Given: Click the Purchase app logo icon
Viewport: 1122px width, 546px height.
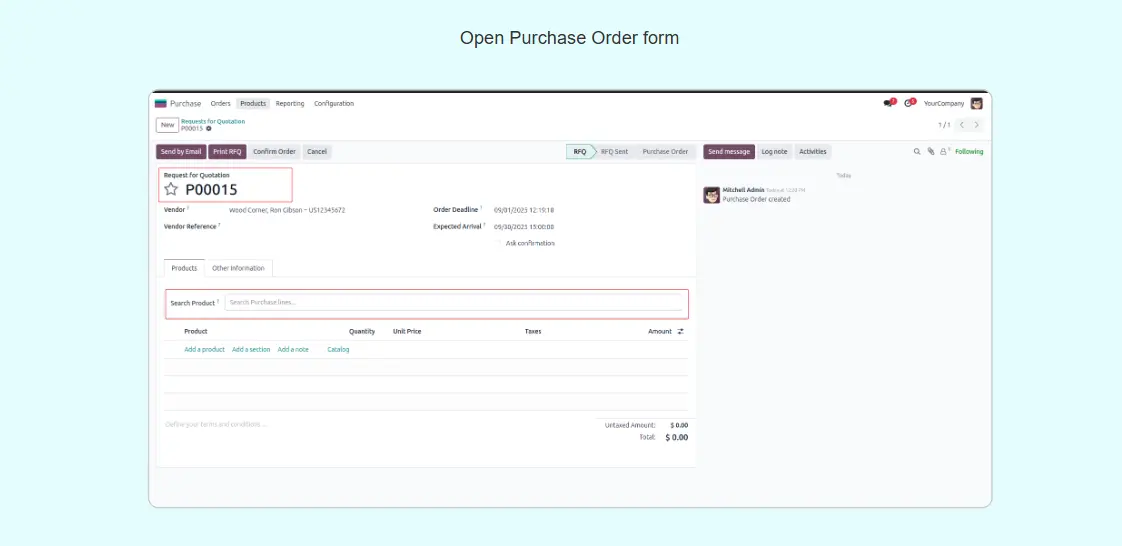Looking at the screenshot, I should click(160, 103).
